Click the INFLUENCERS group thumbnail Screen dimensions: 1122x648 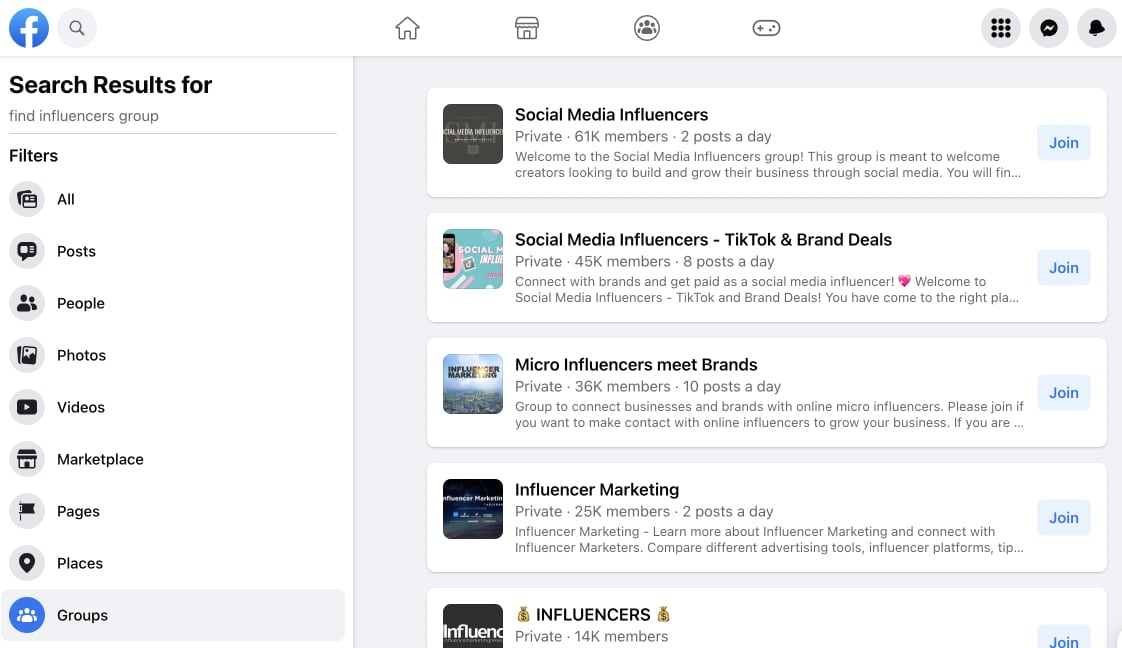473,627
